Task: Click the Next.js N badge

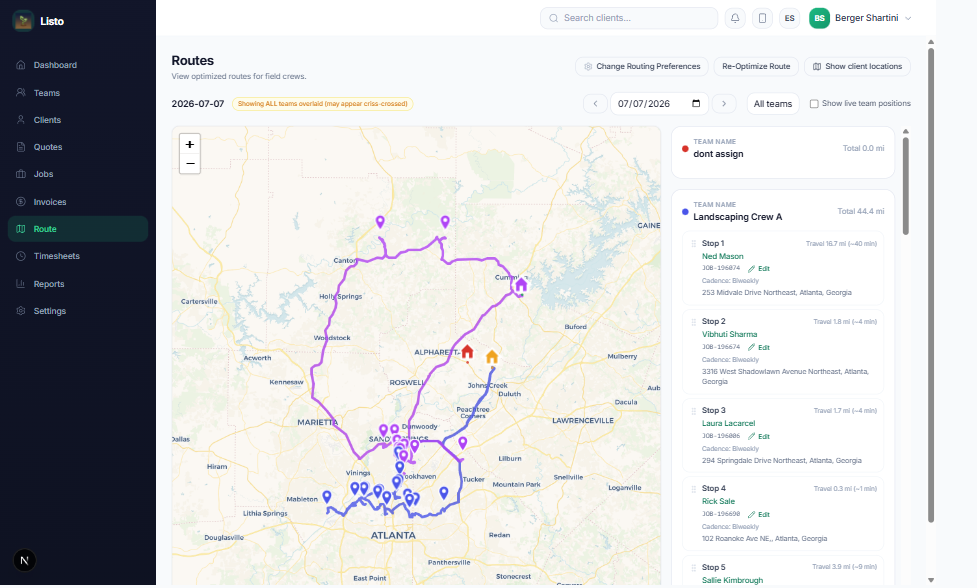Action: tap(24, 560)
